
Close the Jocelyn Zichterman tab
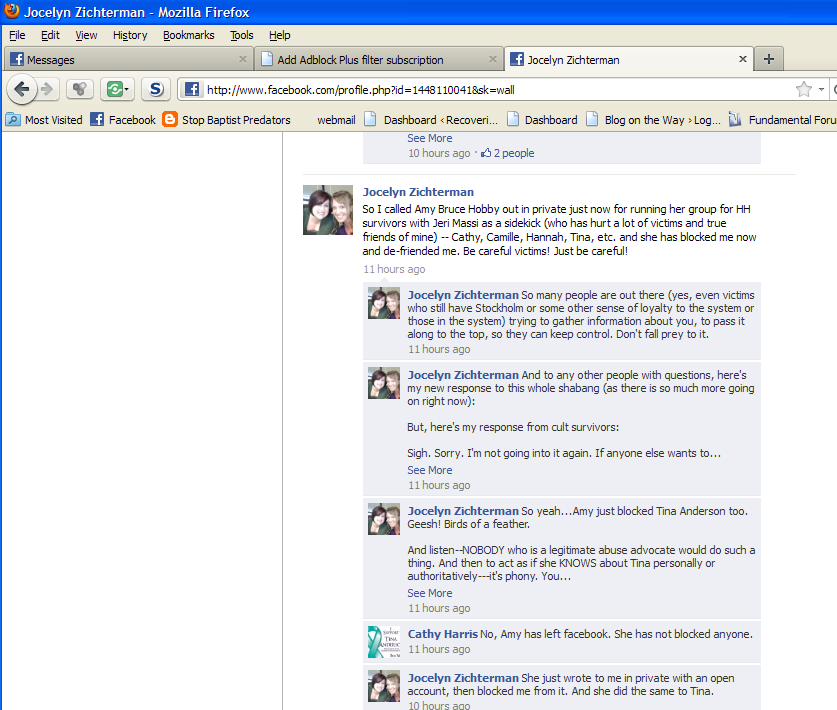743,59
